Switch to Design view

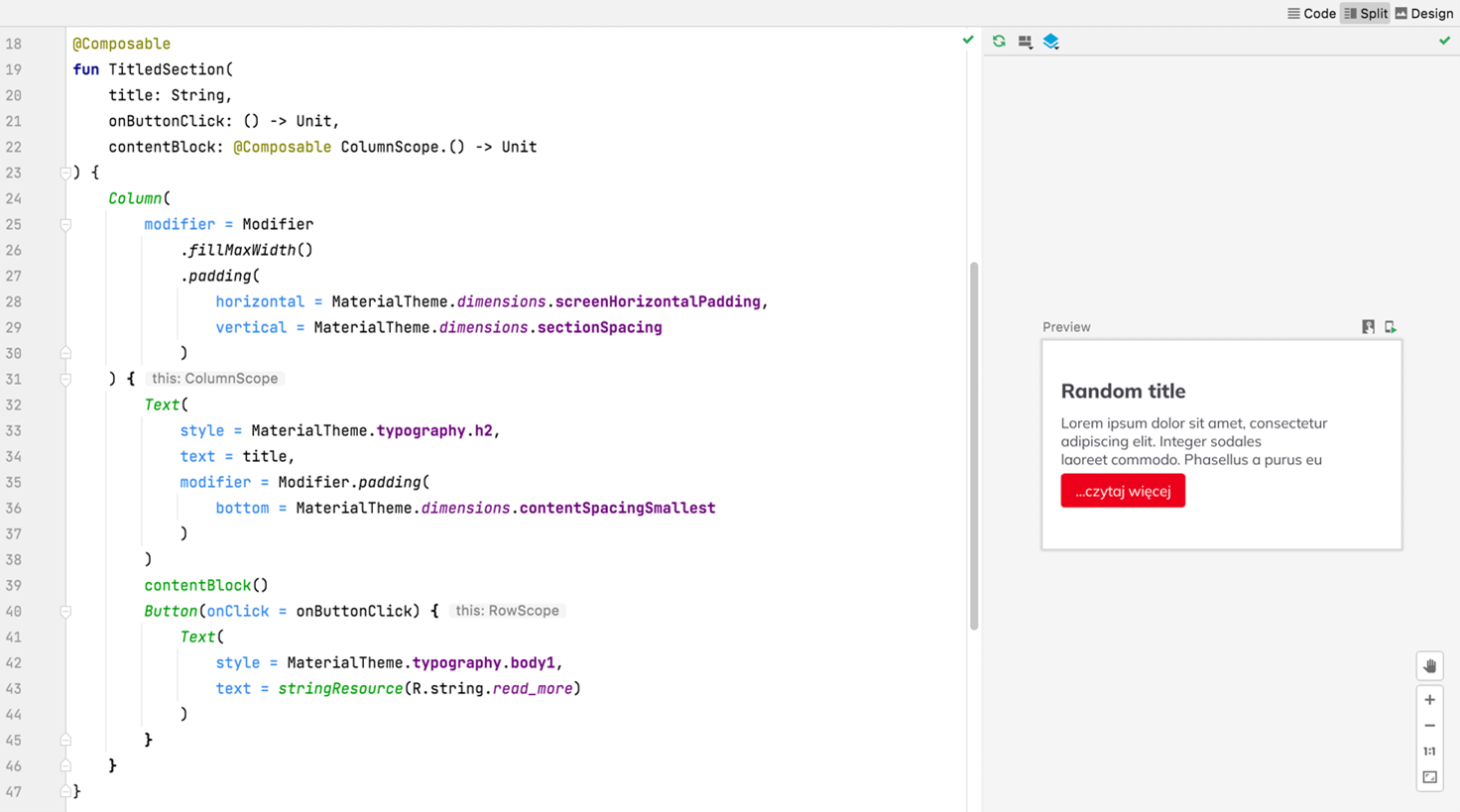[x=1424, y=13]
